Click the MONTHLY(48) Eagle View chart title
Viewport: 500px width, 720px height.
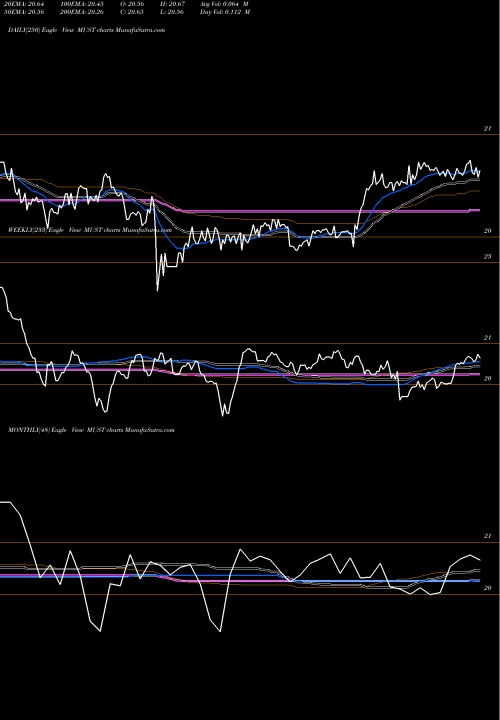pyautogui.click(x=91, y=430)
